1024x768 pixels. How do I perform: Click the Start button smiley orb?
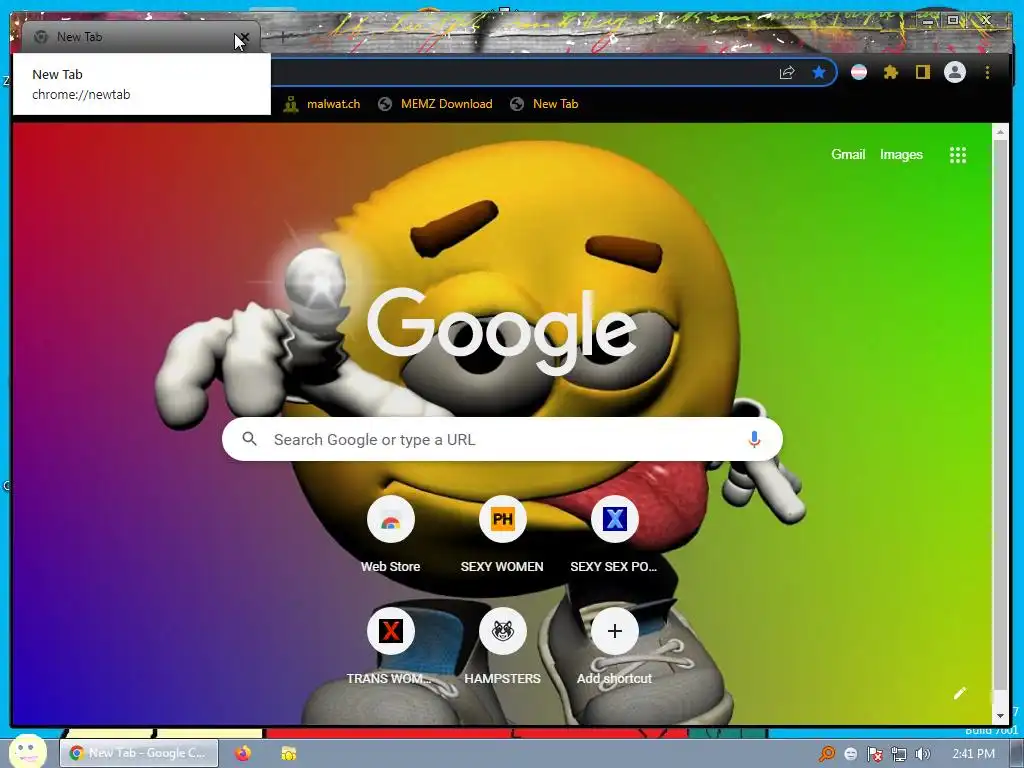28,751
